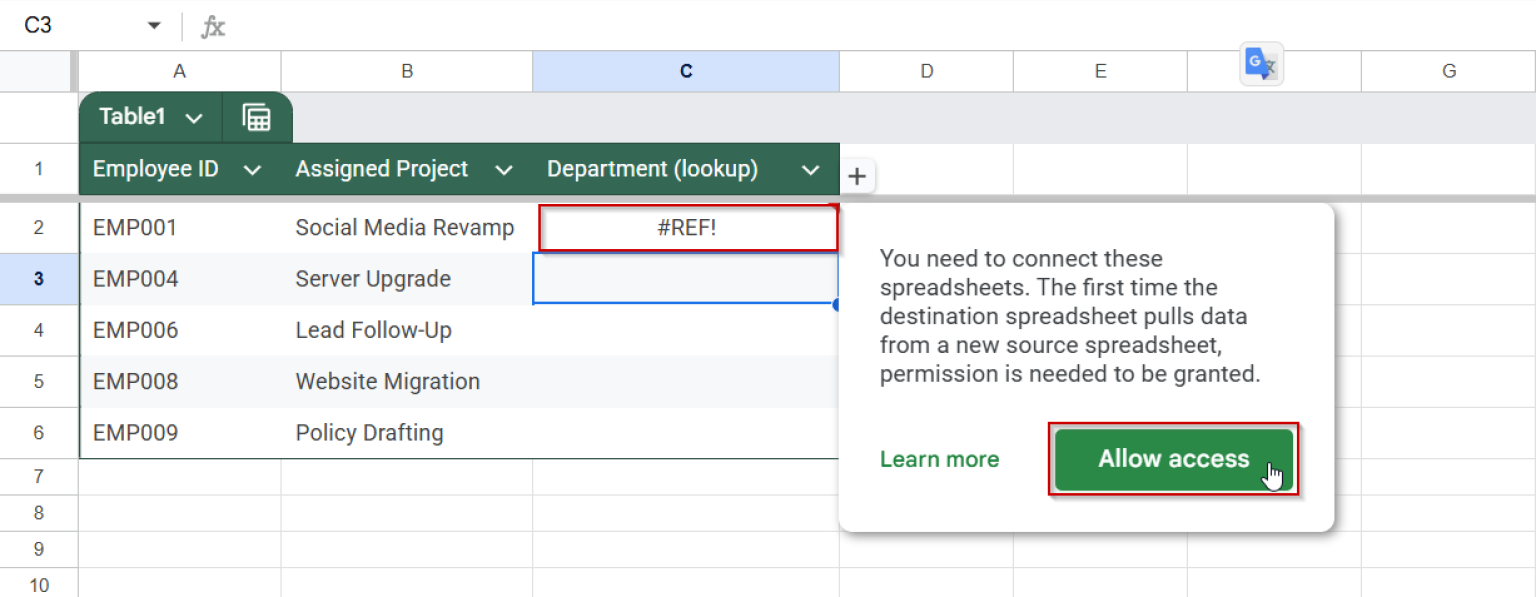Open the Google Translate extension icon
1536x597 pixels.
point(1261,63)
